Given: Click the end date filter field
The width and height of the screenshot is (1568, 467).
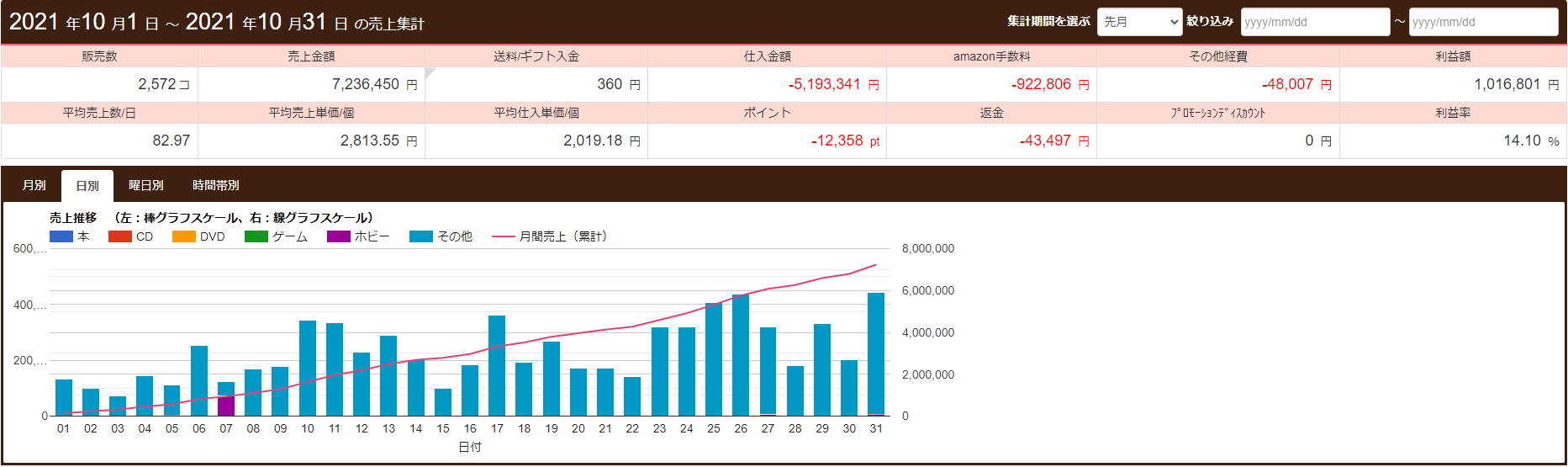Looking at the screenshot, I should tap(1482, 22).
